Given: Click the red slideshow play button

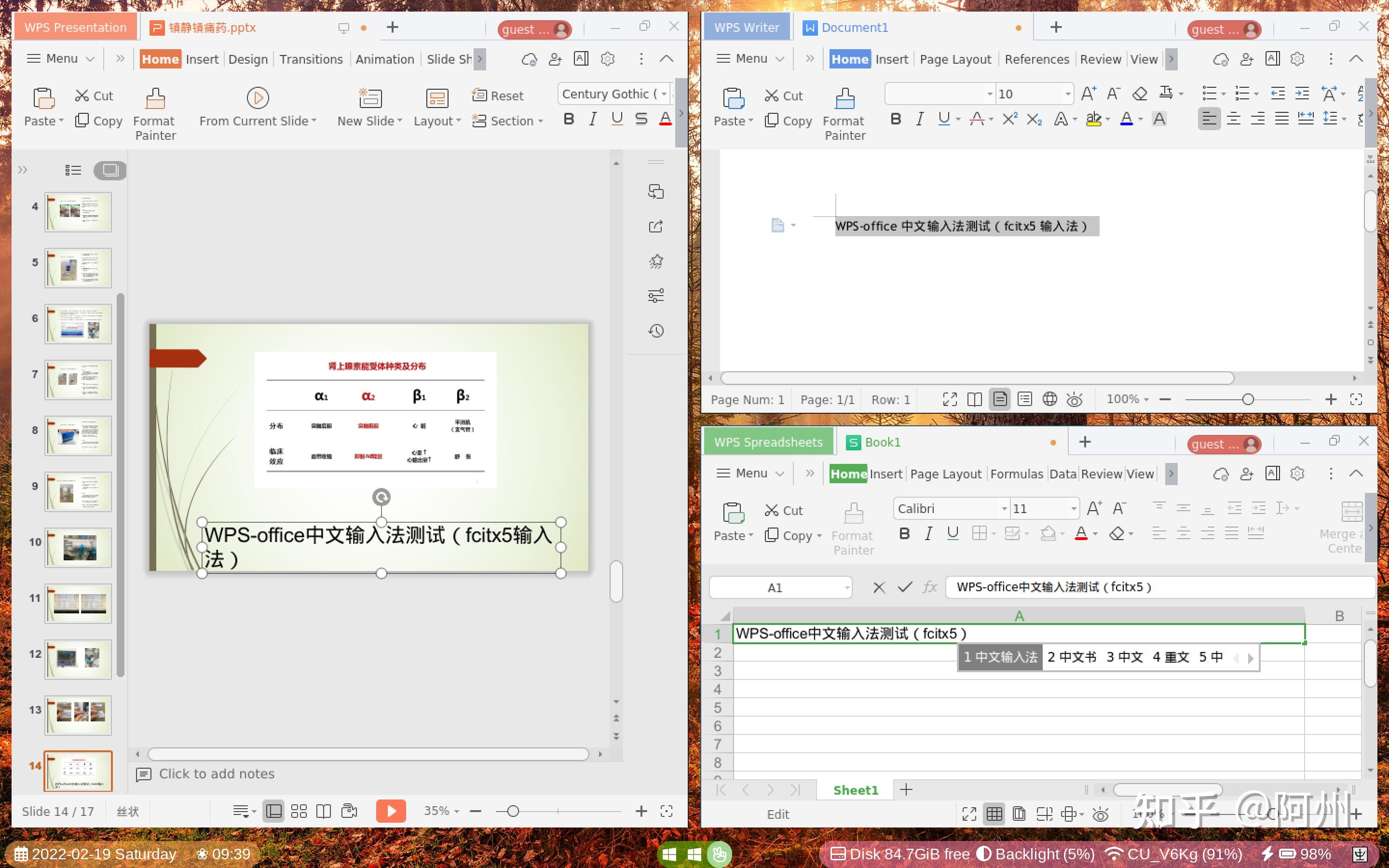Looking at the screenshot, I should coord(391,811).
